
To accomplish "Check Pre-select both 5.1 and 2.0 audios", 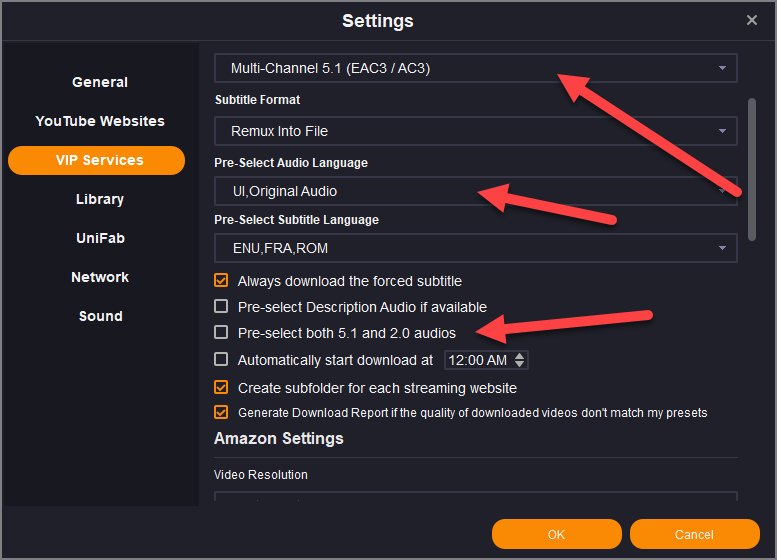I will click(x=222, y=333).
